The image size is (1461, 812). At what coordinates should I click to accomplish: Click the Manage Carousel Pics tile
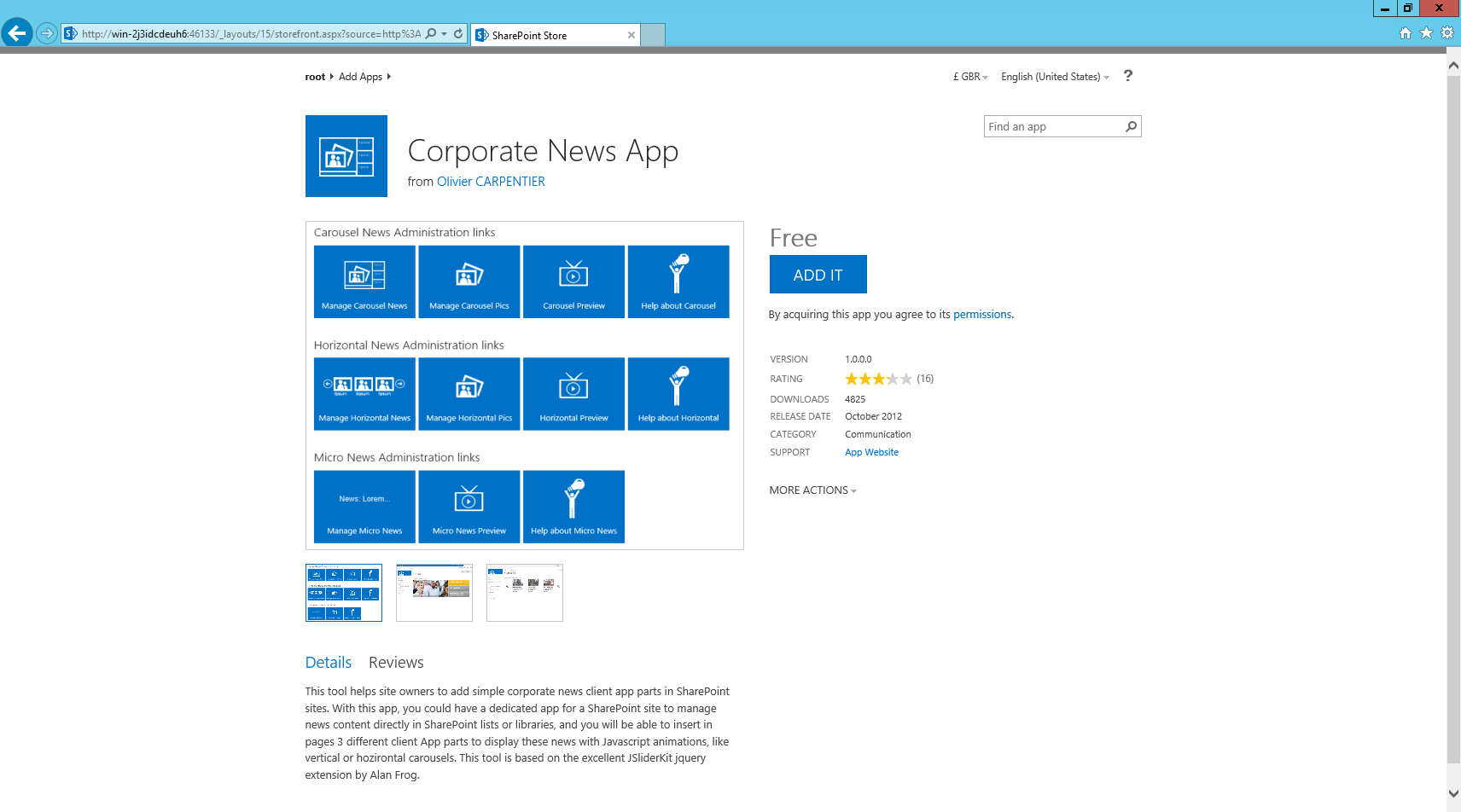coord(469,281)
